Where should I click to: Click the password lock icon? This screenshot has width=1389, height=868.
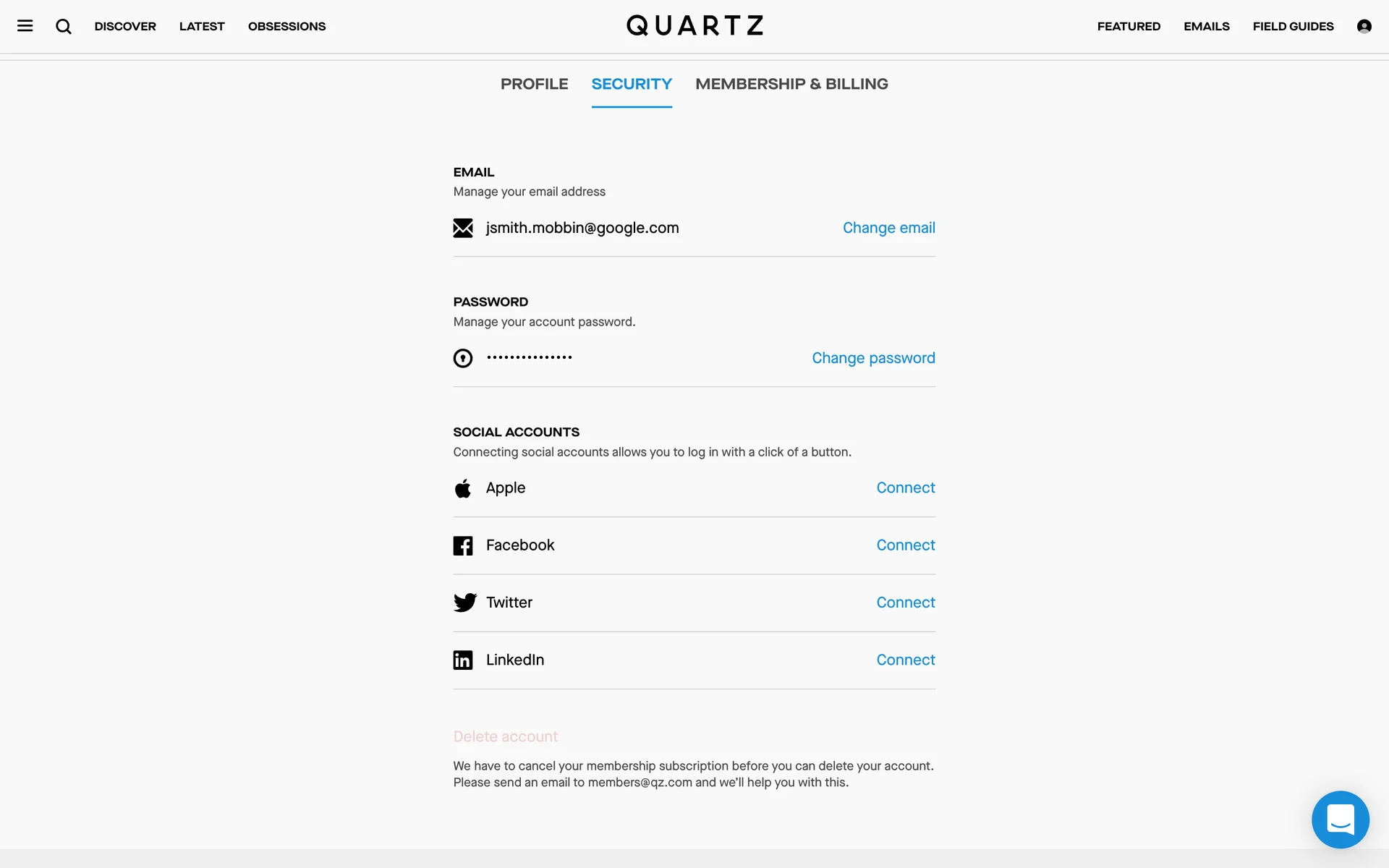point(463,358)
